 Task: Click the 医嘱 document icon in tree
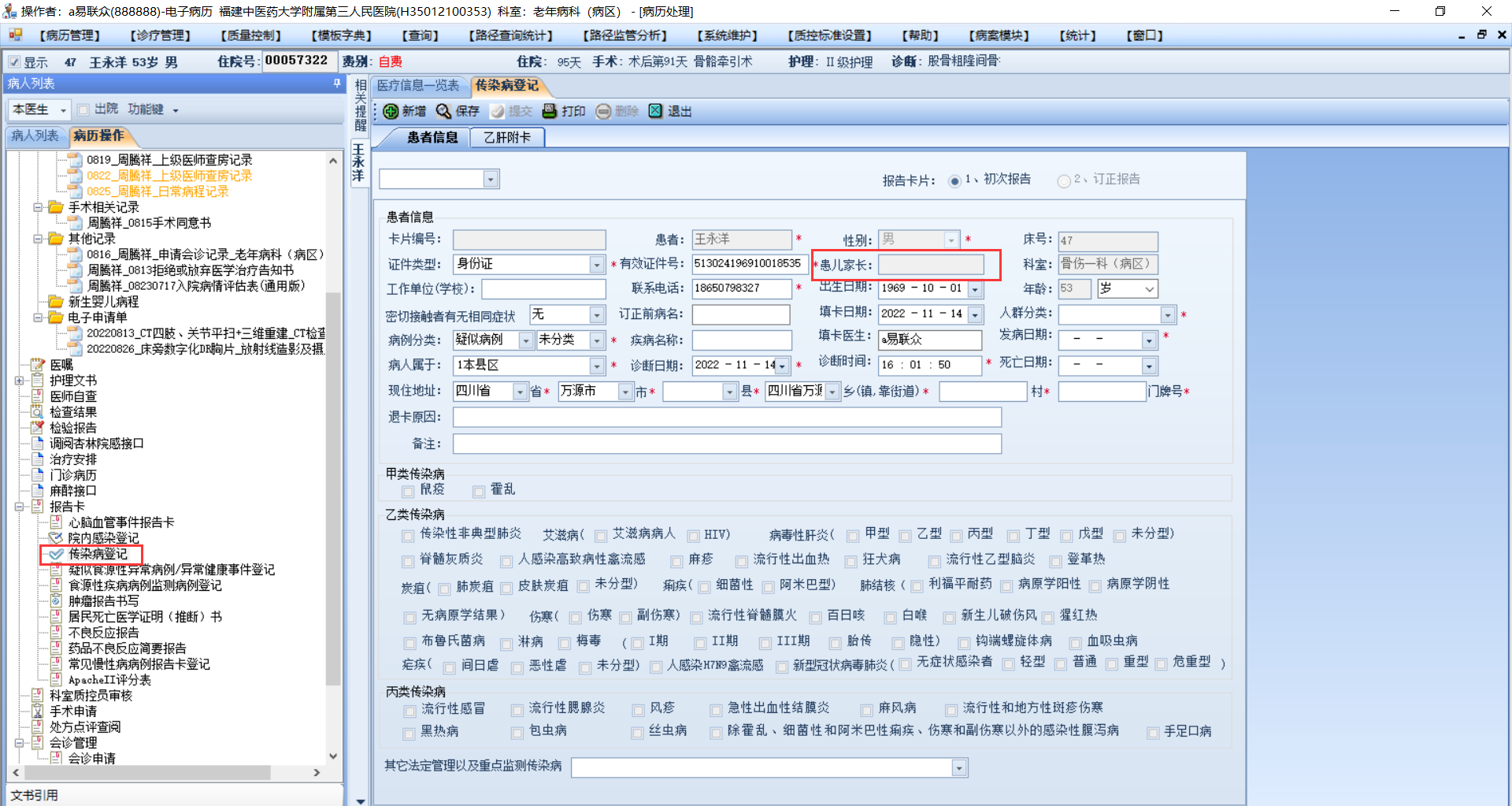coord(38,365)
